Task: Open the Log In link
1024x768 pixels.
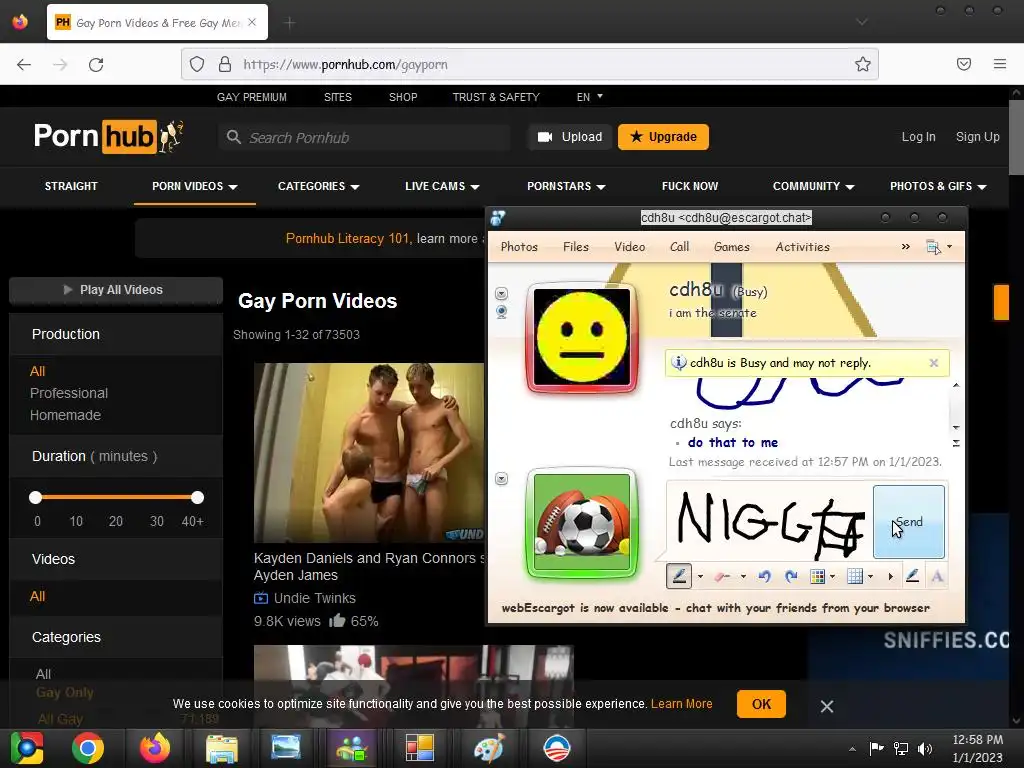Action: (919, 137)
